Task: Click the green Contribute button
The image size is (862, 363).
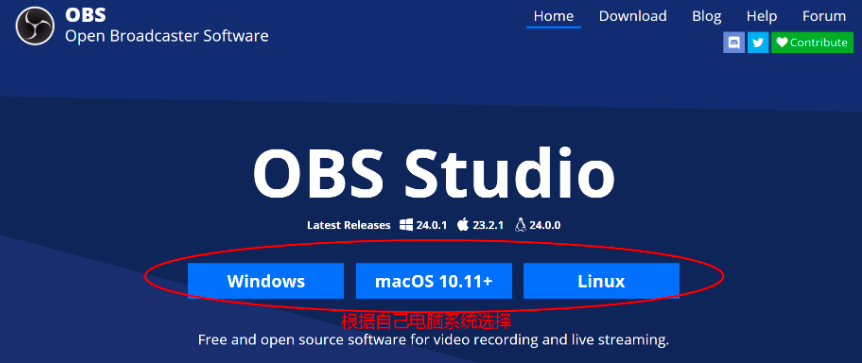Action: [812, 42]
